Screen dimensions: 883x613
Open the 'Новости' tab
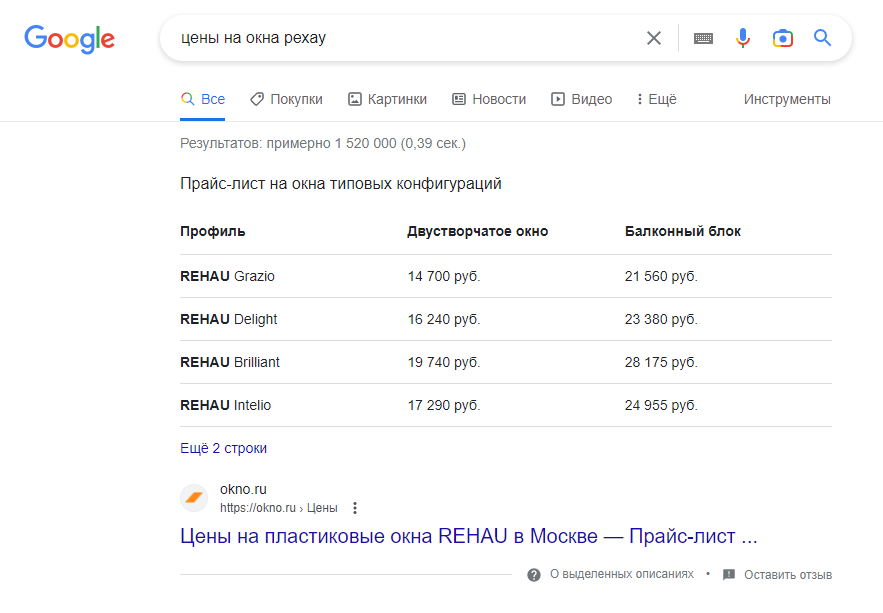tap(489, 99)
